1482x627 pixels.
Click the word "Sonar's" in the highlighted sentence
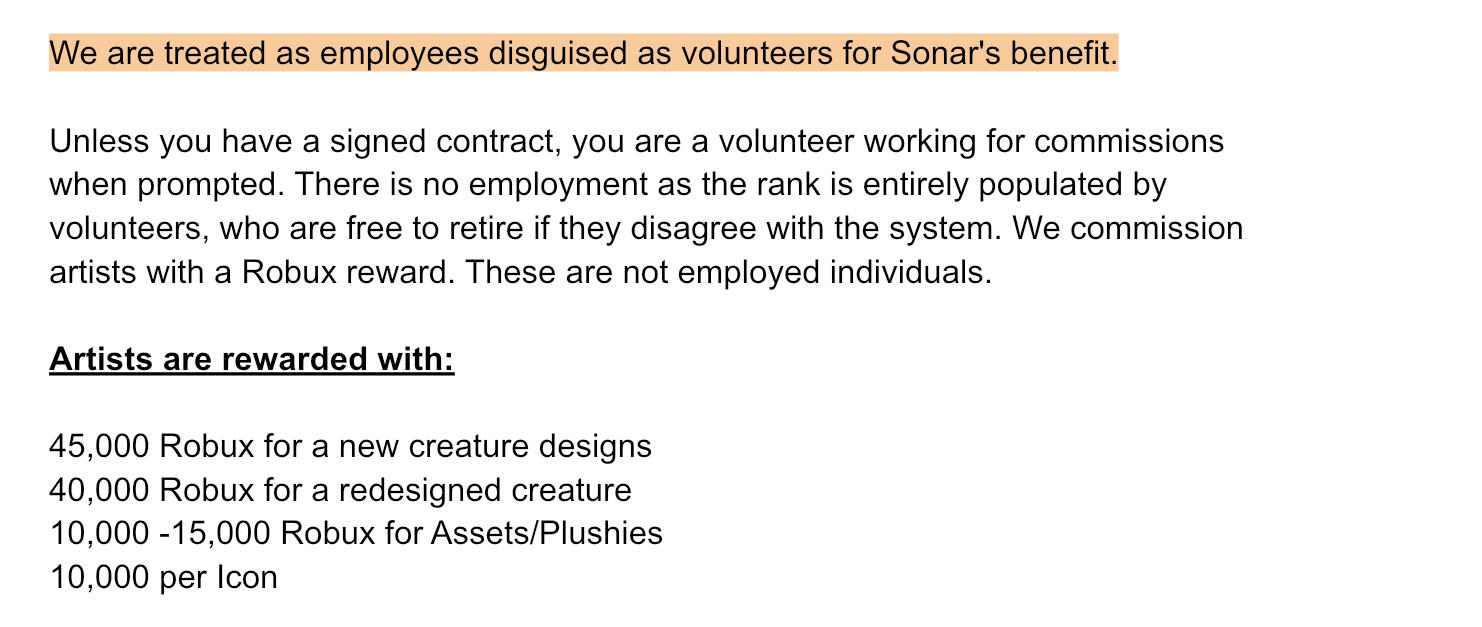pyautogui.click(x=944, y=53)
